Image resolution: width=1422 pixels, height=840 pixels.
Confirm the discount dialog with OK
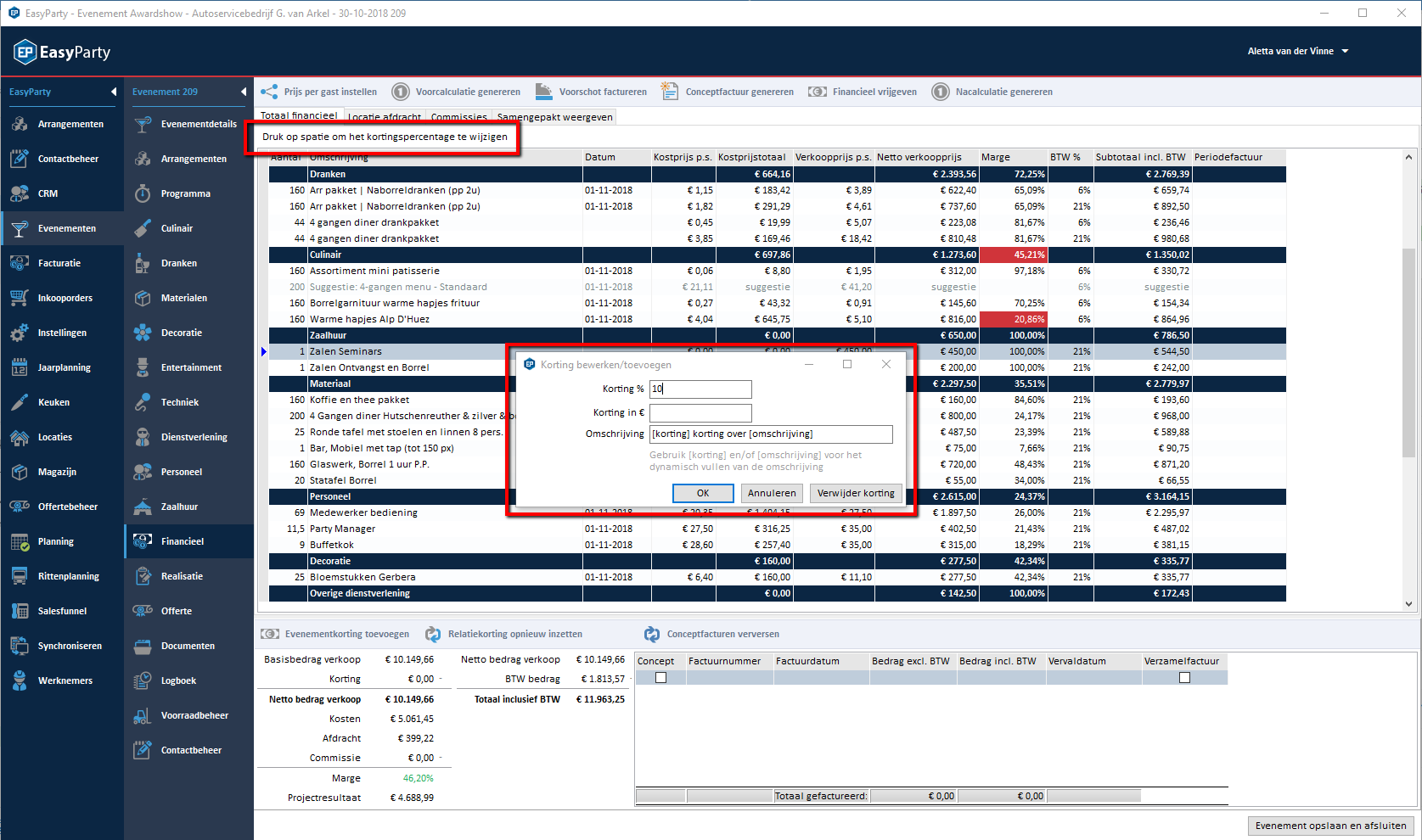pos(703,493)
